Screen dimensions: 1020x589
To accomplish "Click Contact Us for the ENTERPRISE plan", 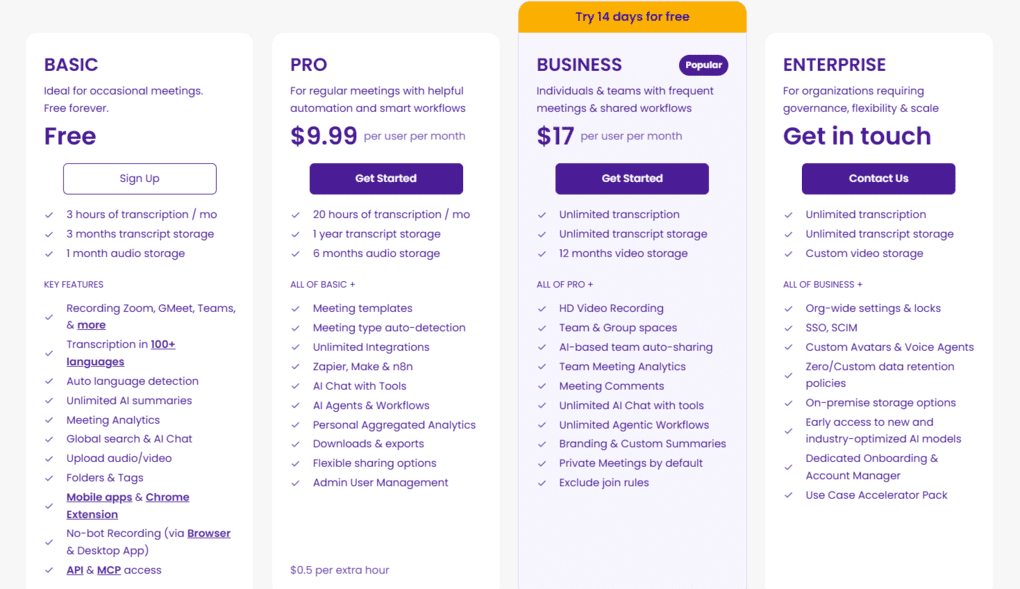I will click(878, 178).
